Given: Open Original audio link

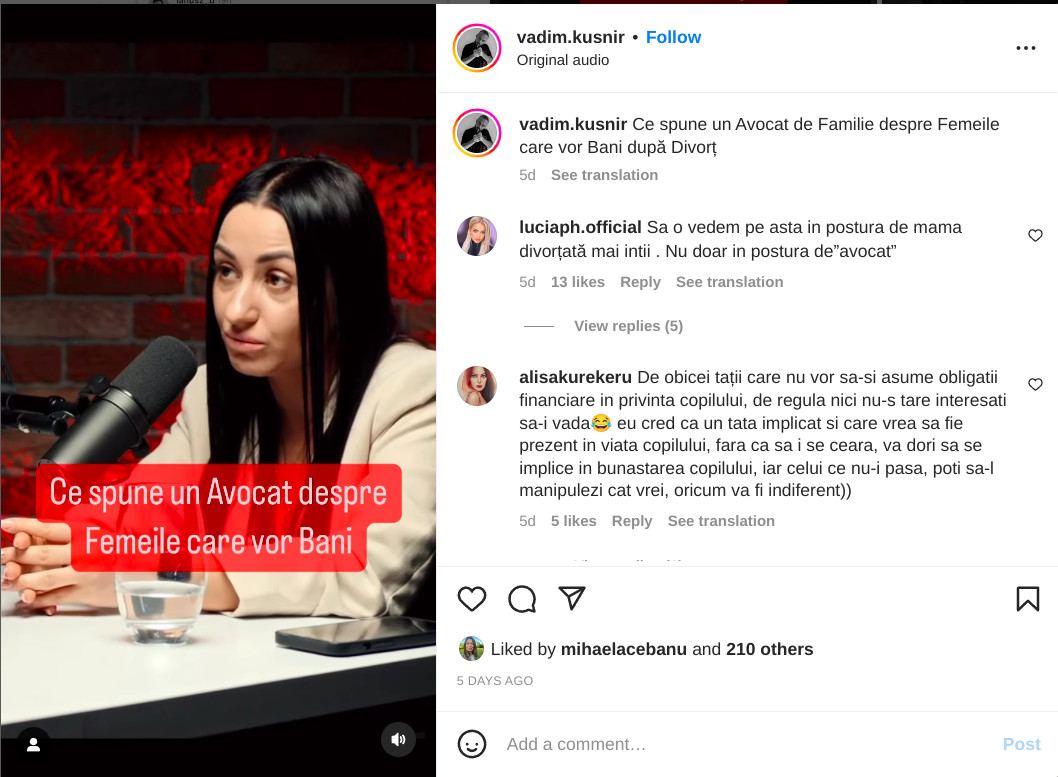Looking at the screenshot, I should [x=563, y=60].
